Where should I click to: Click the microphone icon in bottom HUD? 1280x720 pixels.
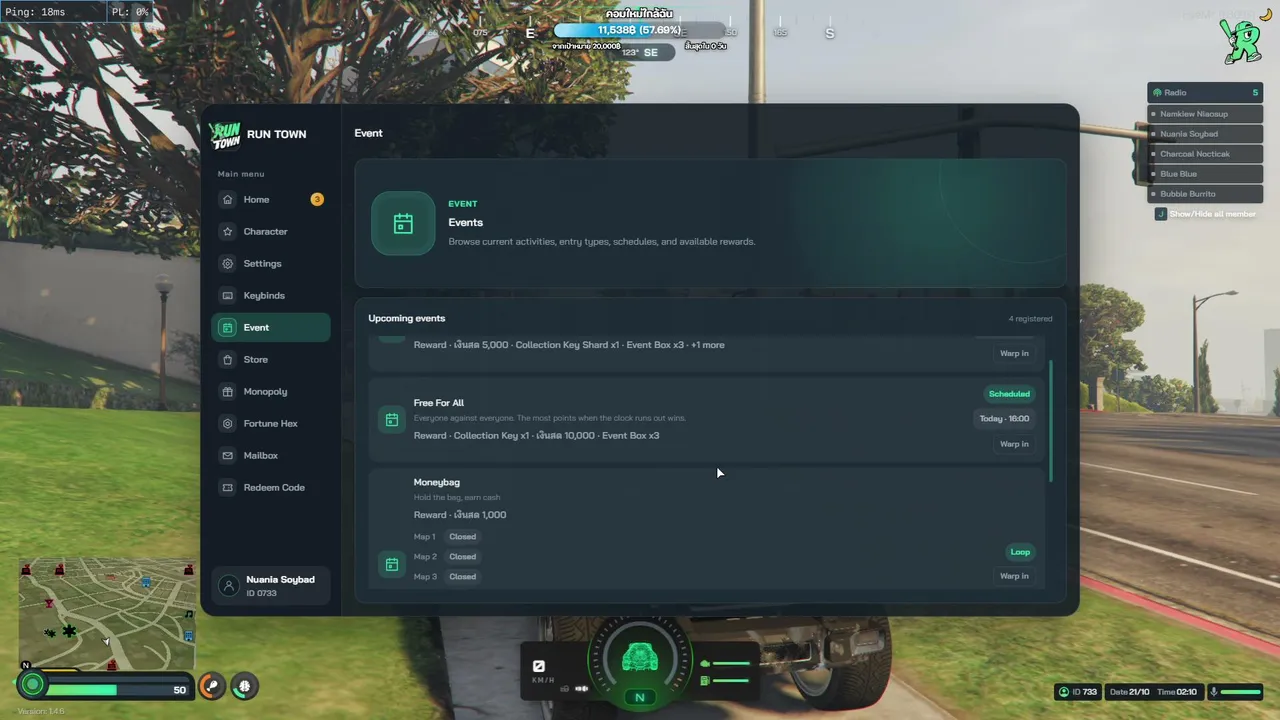(x=1214, y=692)
